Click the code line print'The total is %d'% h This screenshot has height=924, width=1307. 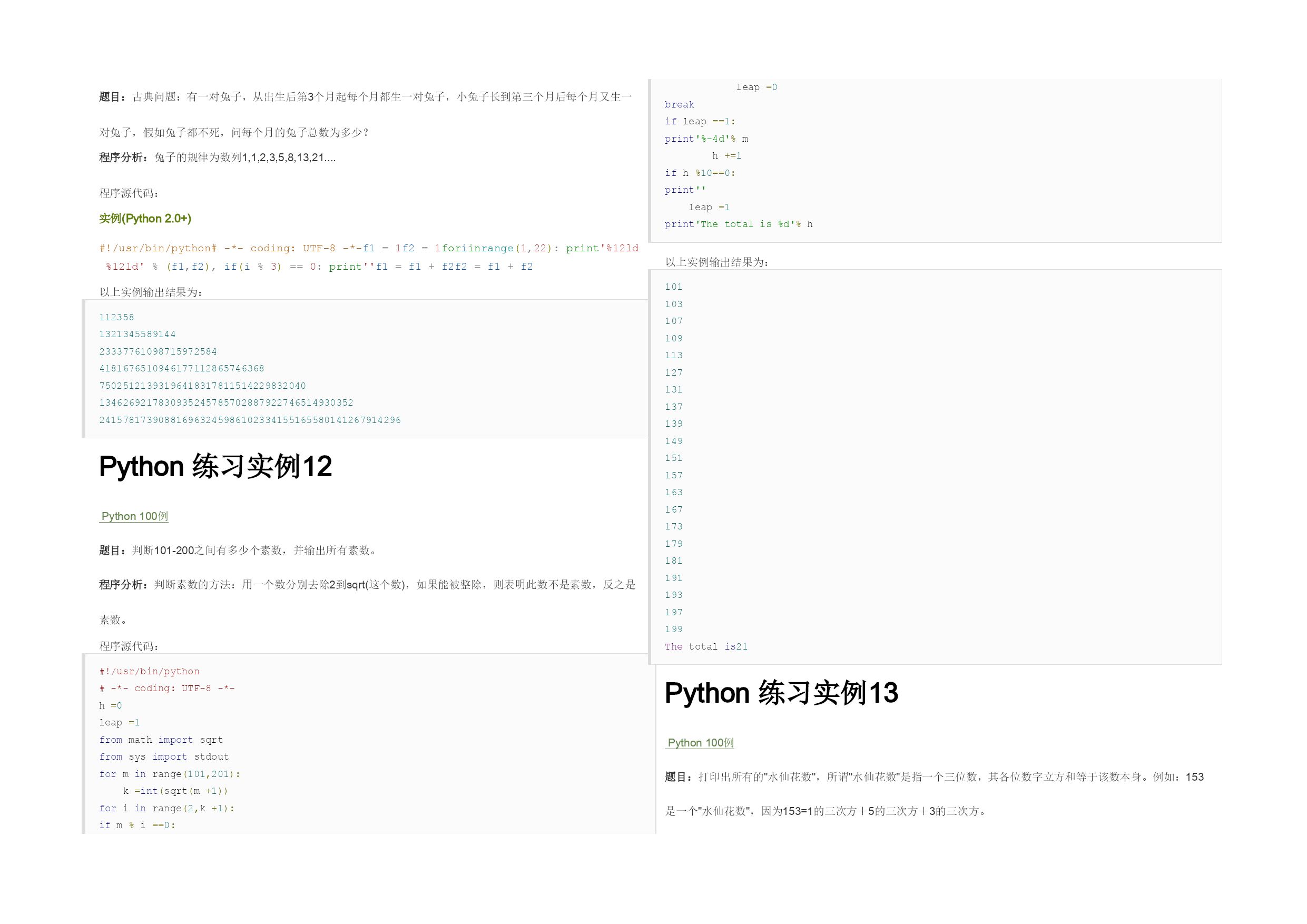(x=739, y=224)
